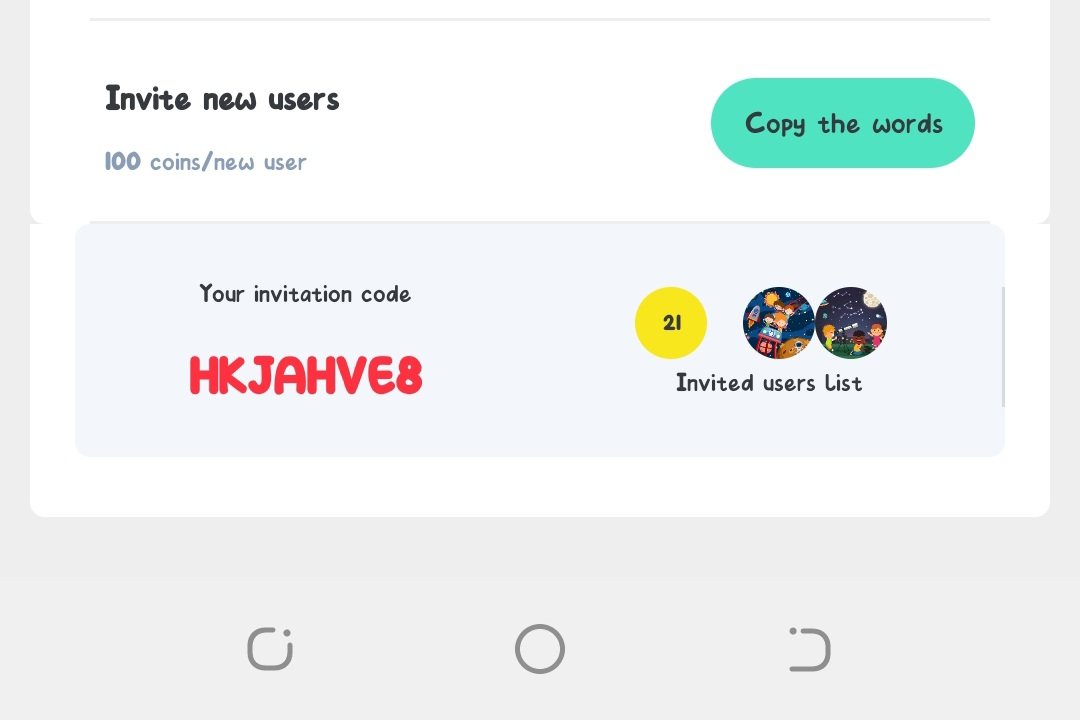The width and height of the screenshot is (1080, 720).
Task: Tap the rocket inside the space avatar
Action: [754, 316]
